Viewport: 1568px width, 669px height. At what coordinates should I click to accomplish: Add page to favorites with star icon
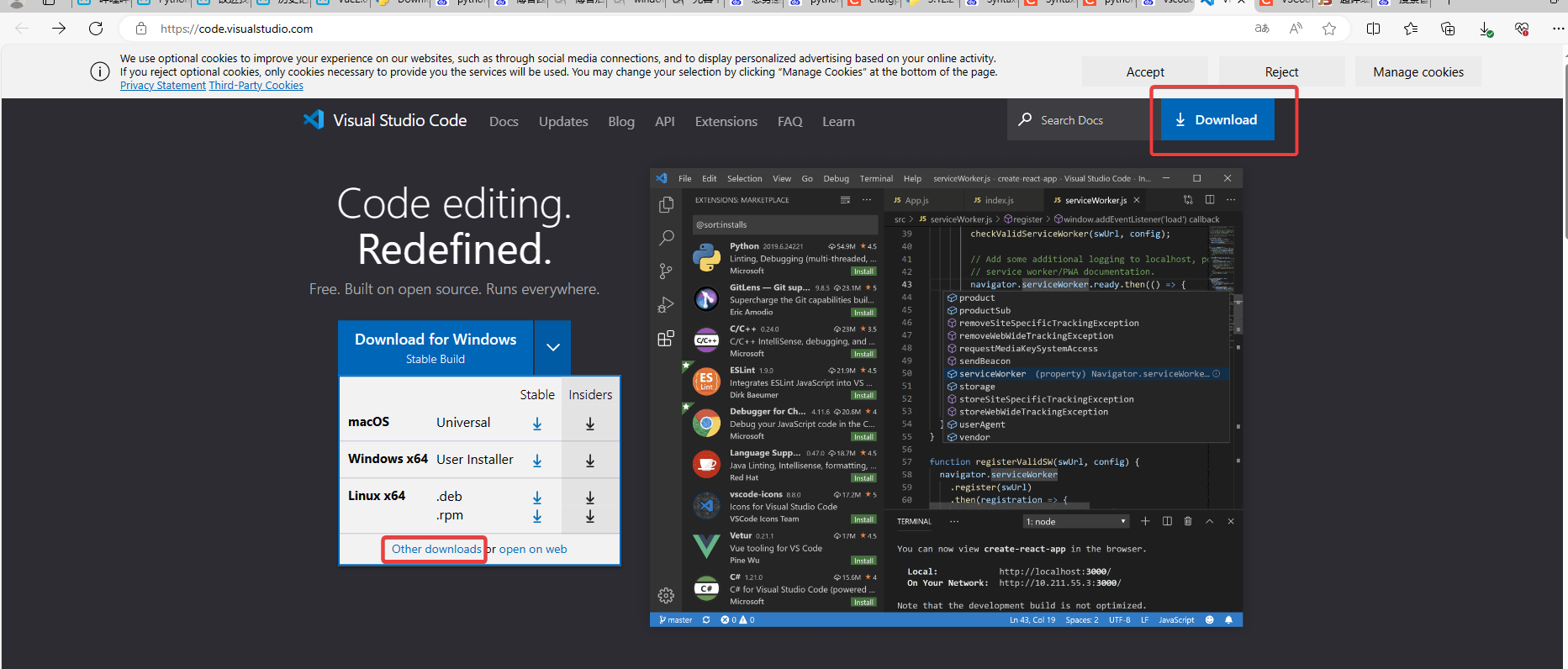[x=1329, y=29]
